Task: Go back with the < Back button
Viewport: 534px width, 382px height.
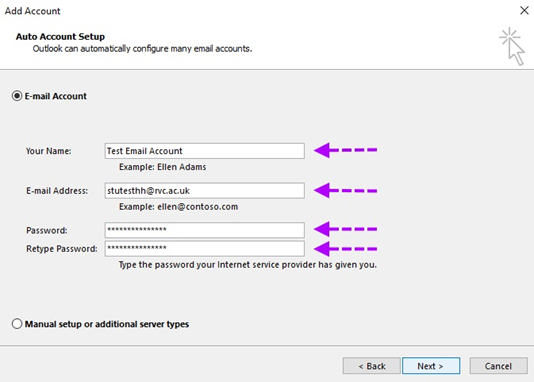Action: (x=372, y=366)
